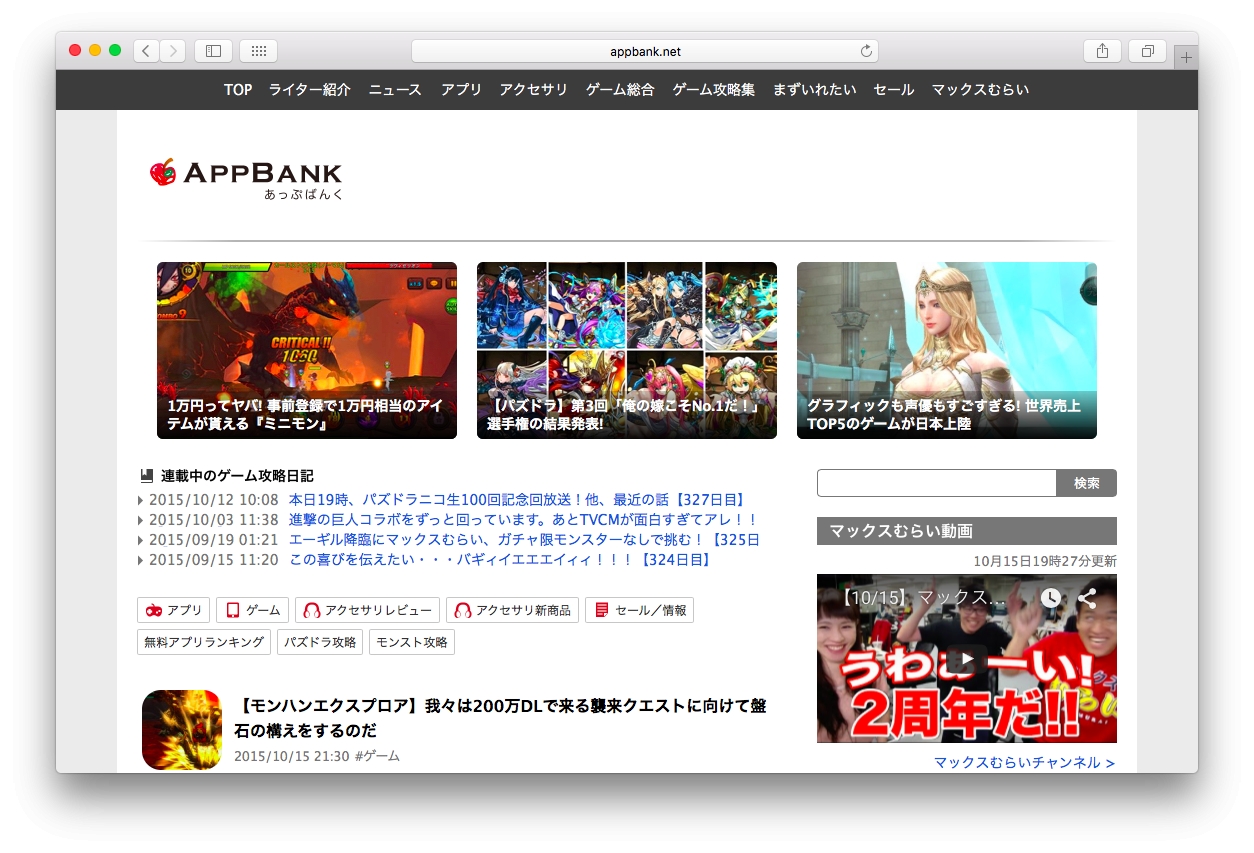1254x853 pixels.
Task: Toggle the favorites grid view in Safari toolbar
Action: (258, 50)
